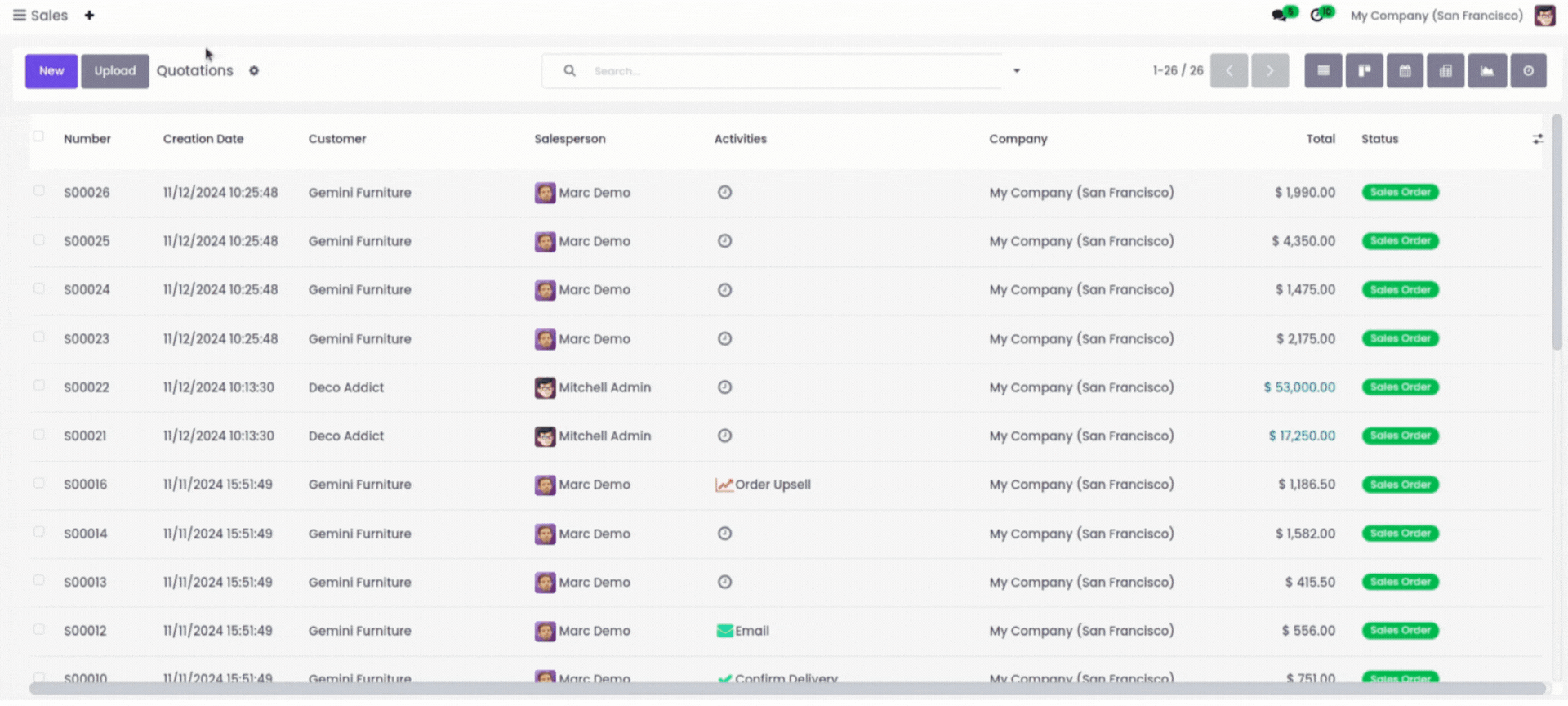Click the plus icon beside Sales
This screenshot has width=1568, height=706.
coord(89,16)
